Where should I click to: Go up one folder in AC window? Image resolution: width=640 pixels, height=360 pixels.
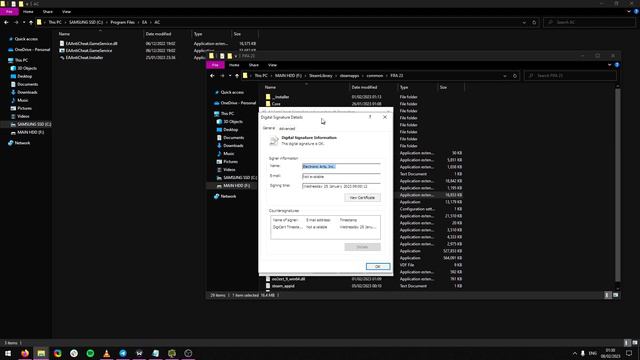pos(31,22)
